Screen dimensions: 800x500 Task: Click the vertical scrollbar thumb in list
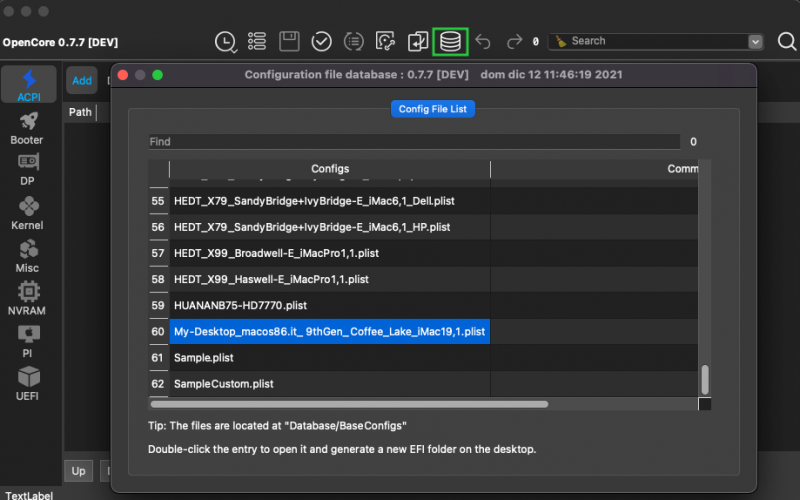704,379
